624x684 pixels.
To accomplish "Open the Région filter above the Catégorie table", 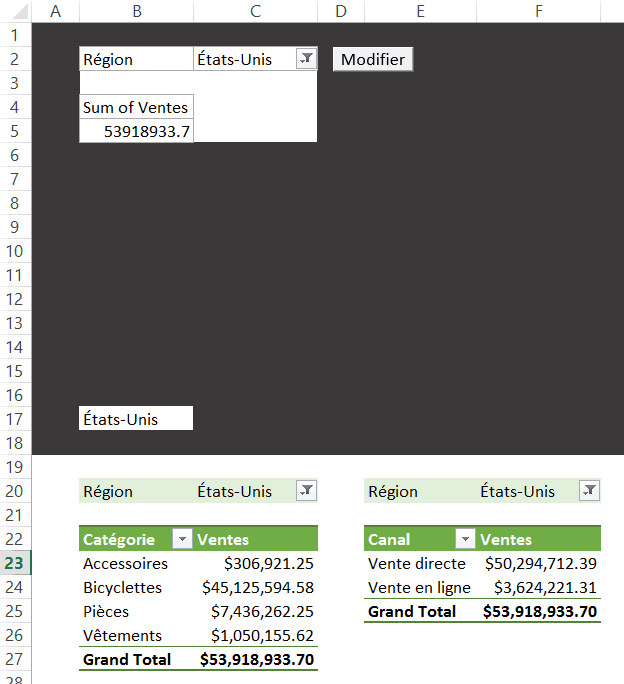I will click(307, 491).
